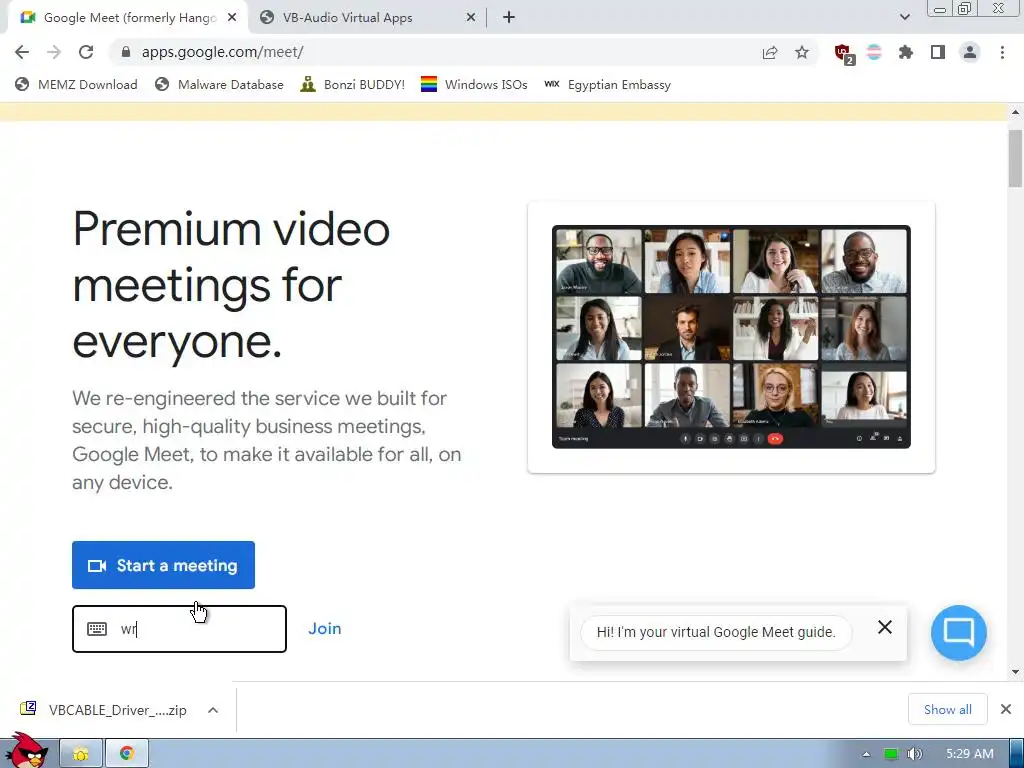Click the address bar URL
Image resolution: width=1024 pixels, height=768 pixels.
[223, 52]
